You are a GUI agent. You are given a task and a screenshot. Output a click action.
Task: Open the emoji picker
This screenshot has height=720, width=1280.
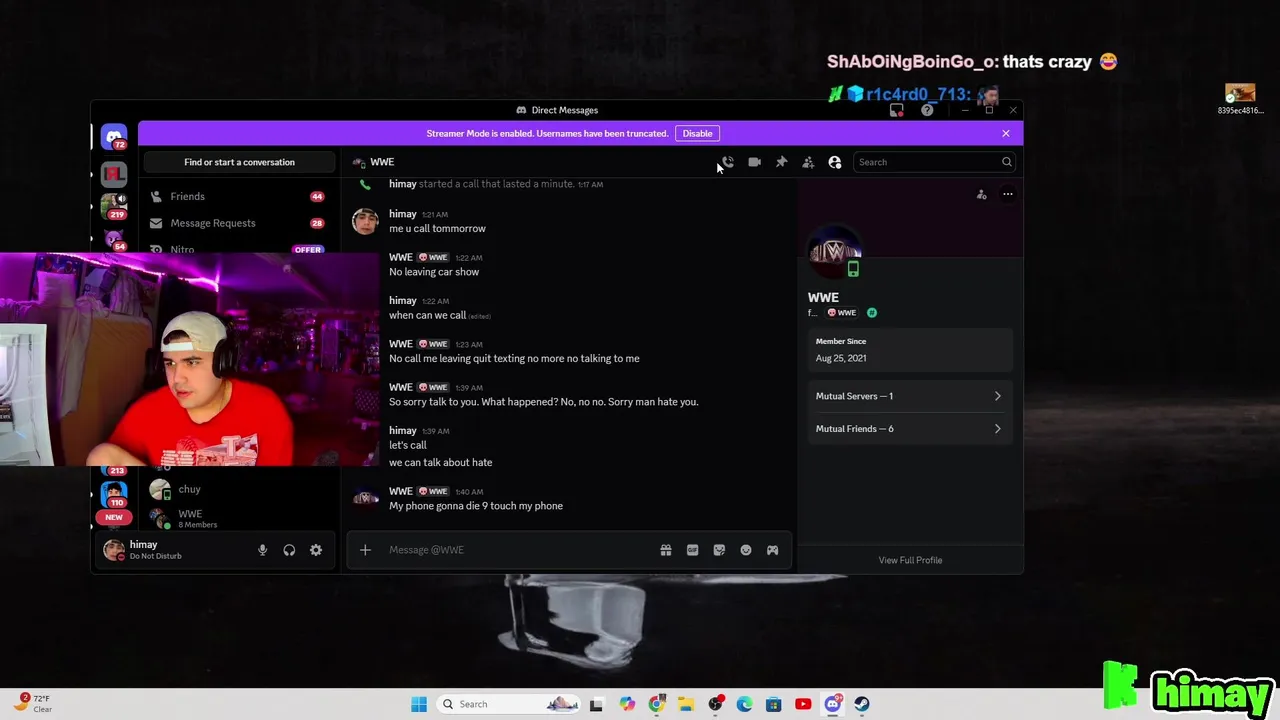pos(746,550)
